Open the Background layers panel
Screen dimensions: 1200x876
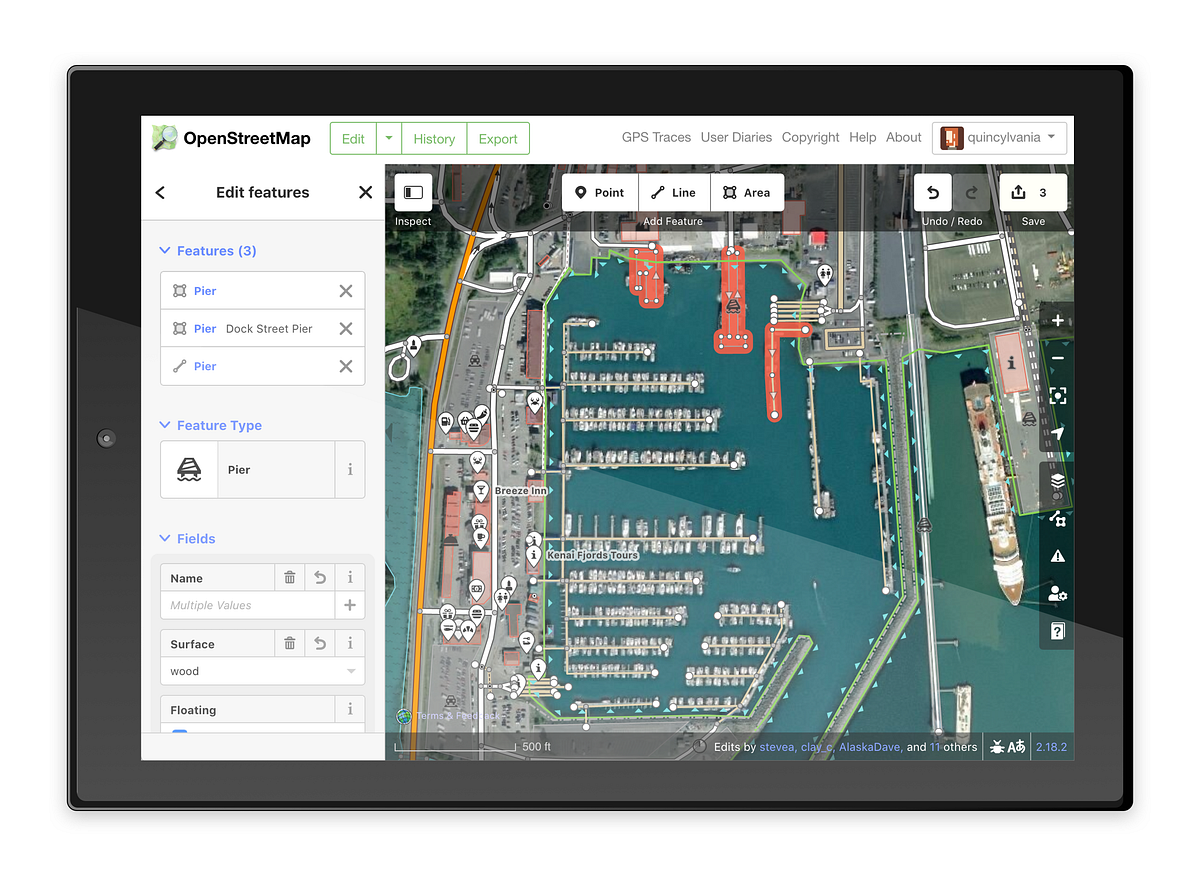click(1057, 483)
